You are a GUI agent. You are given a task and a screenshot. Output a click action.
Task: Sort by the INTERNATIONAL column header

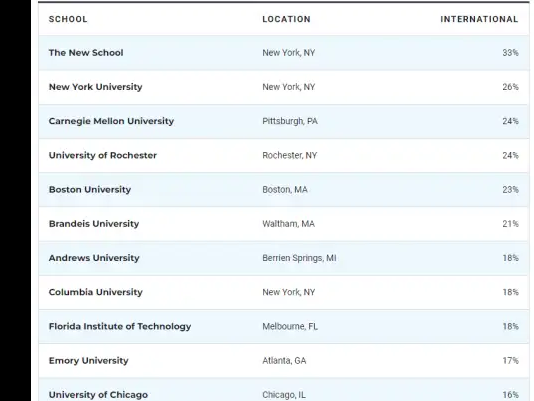479,19
